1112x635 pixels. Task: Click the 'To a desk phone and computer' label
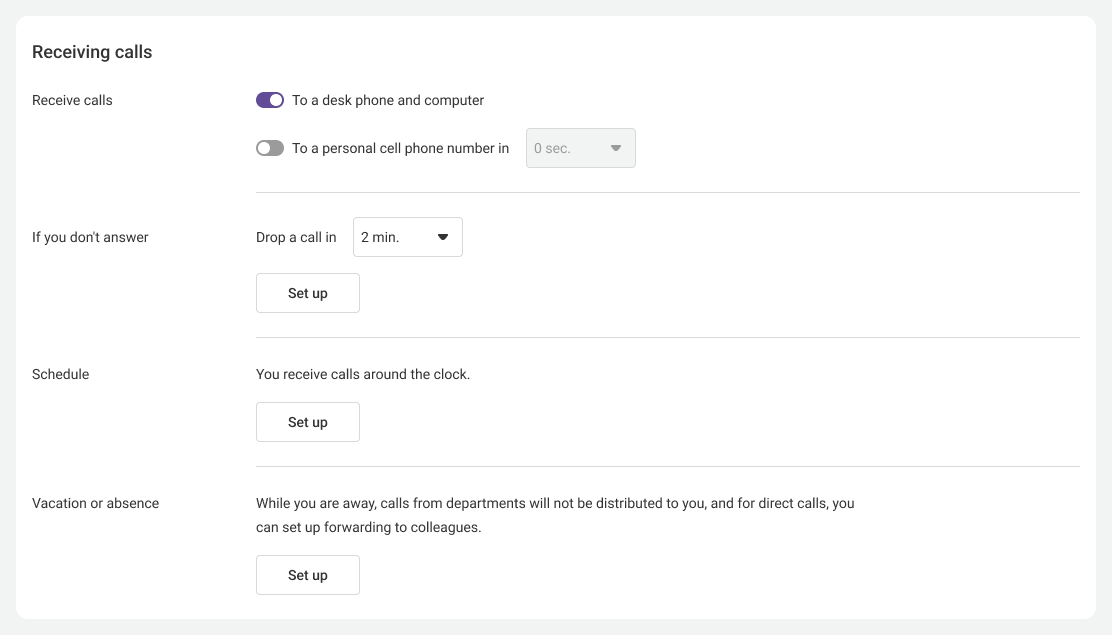[x=387, y=100]
